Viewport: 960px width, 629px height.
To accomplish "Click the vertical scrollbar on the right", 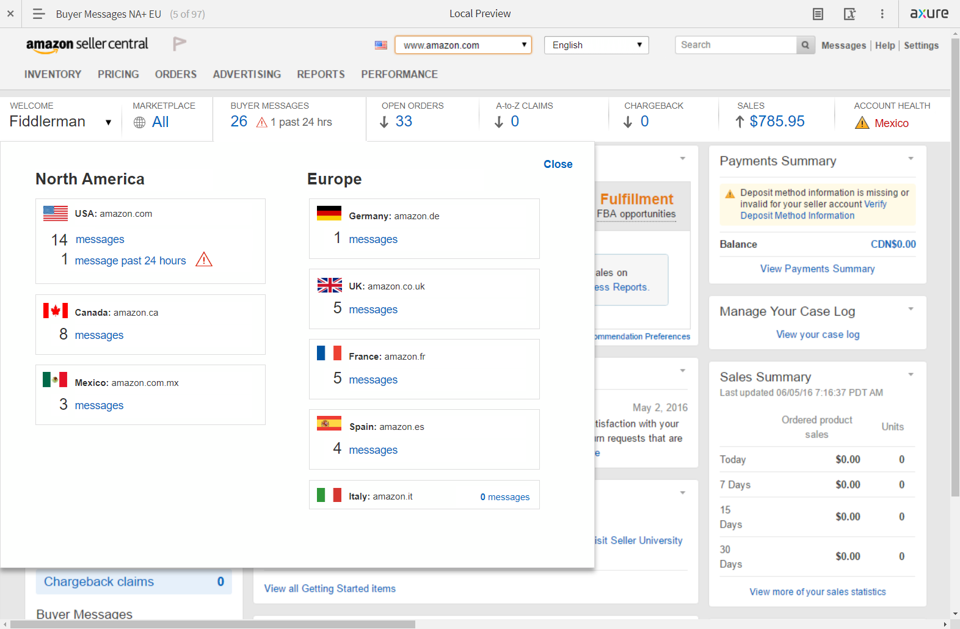I will click(x=955, y=266).
